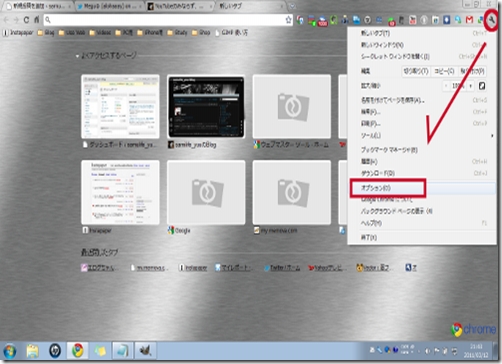Open the Instapaper bookmark in bookmarks bar

click(18, 33)
